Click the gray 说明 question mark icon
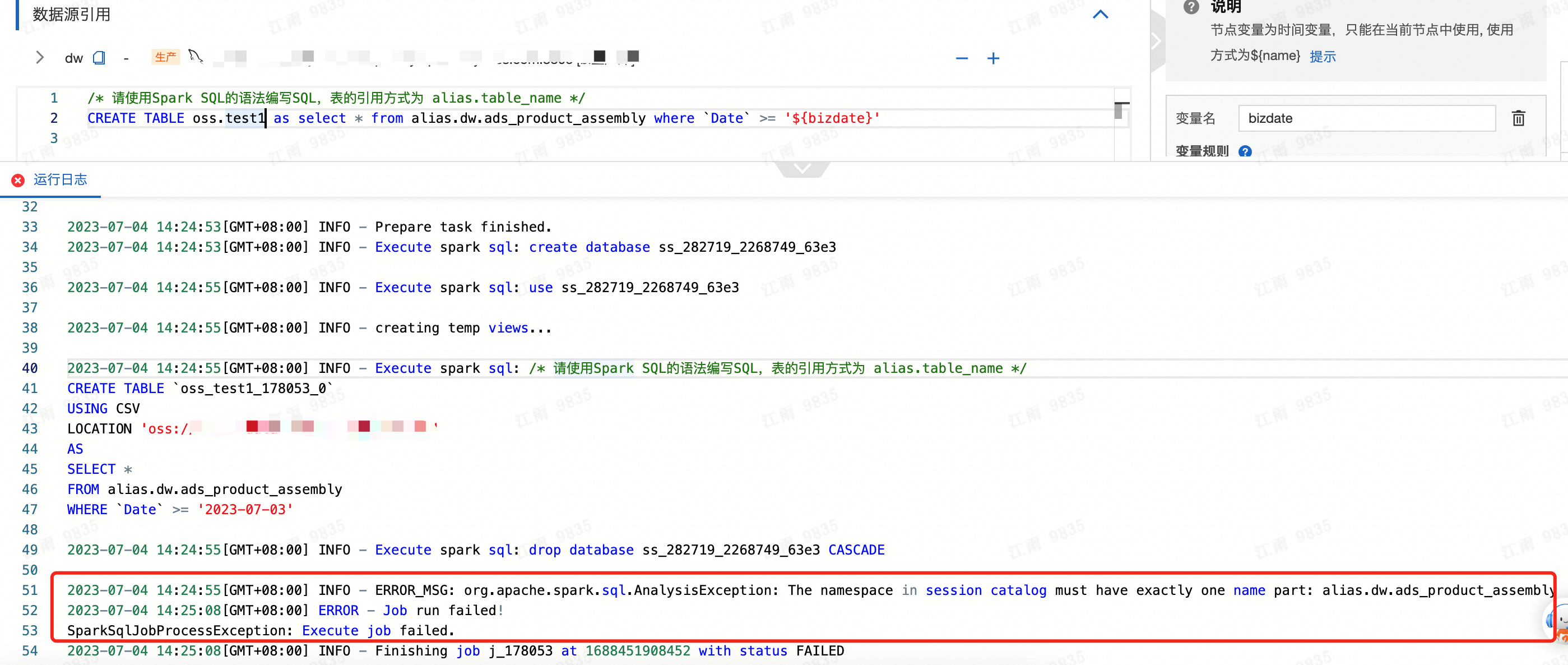1568x665 pixels. (1191, 7)
